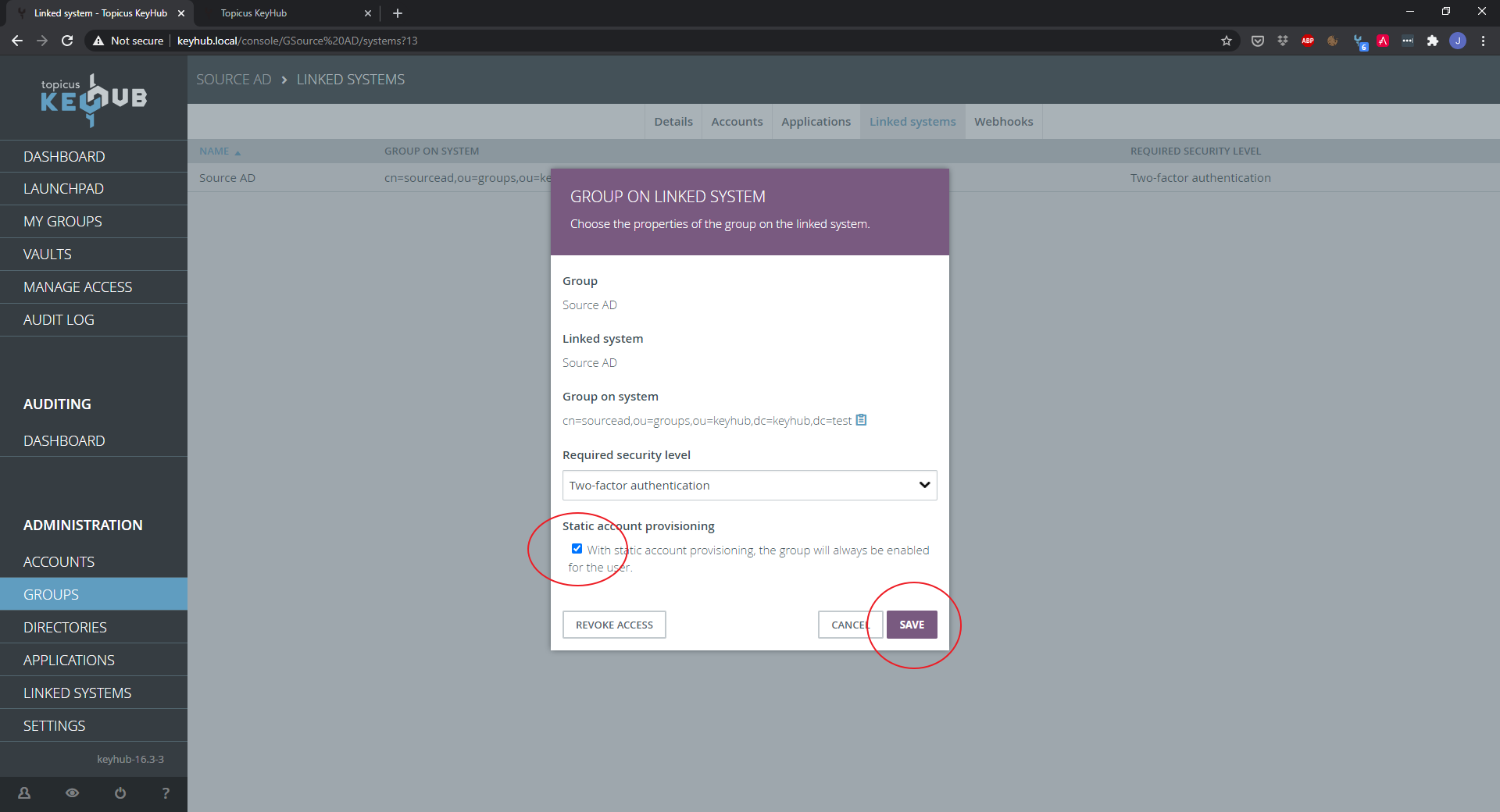Toggle static account provisioning checkbox

(x=577, y=549)
